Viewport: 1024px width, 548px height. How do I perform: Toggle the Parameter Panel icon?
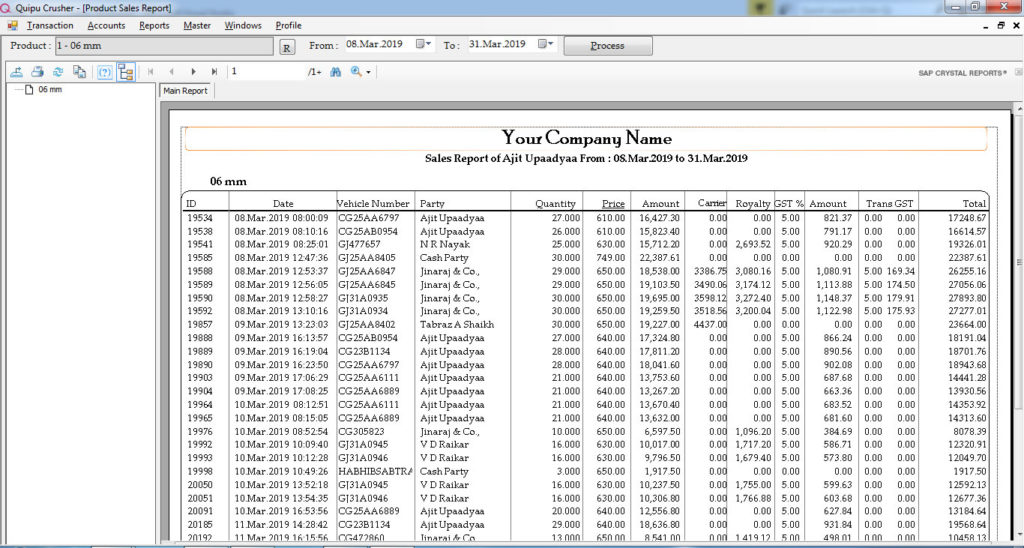pos(104,72)
